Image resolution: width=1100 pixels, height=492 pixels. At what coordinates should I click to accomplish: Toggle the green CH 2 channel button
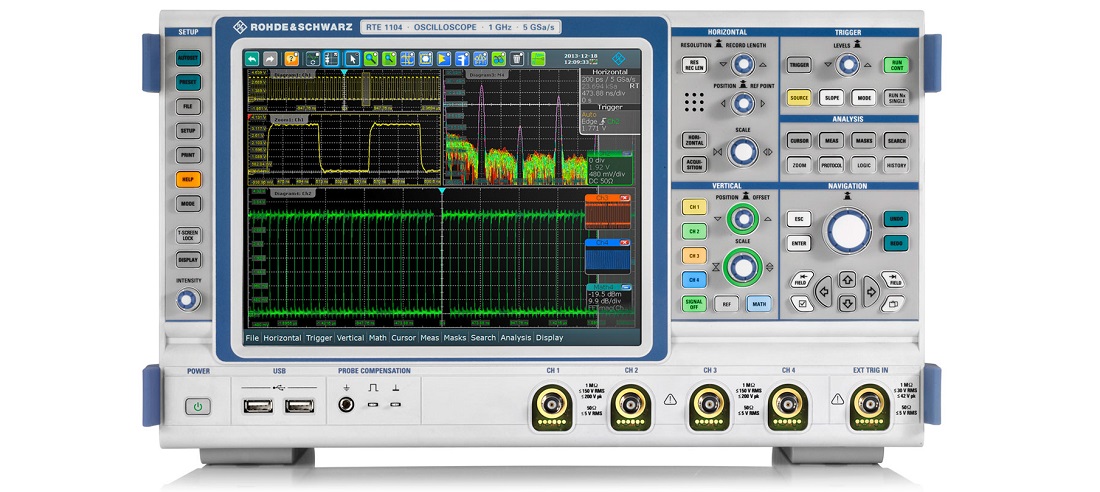(x=694, y=231)
